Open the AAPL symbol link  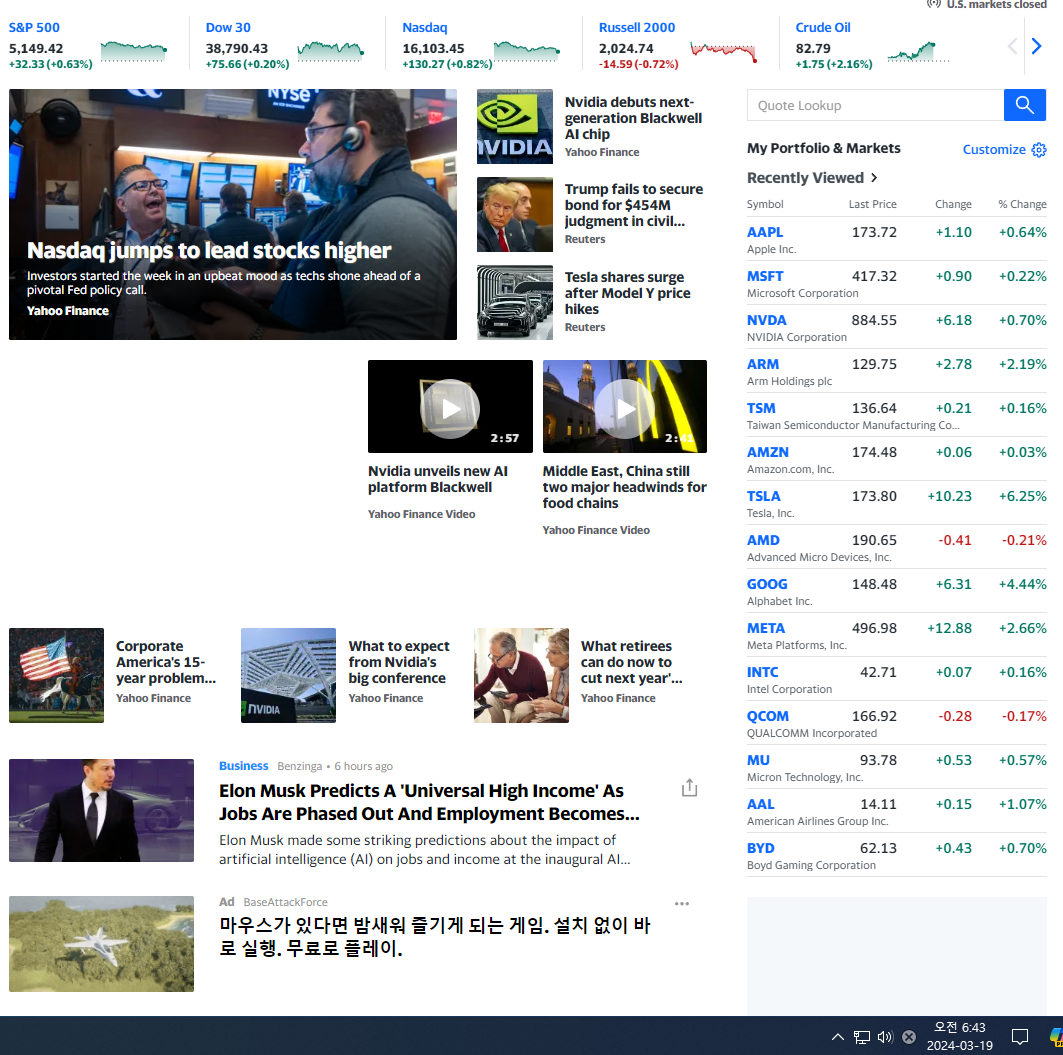click(x=765, y=232)
